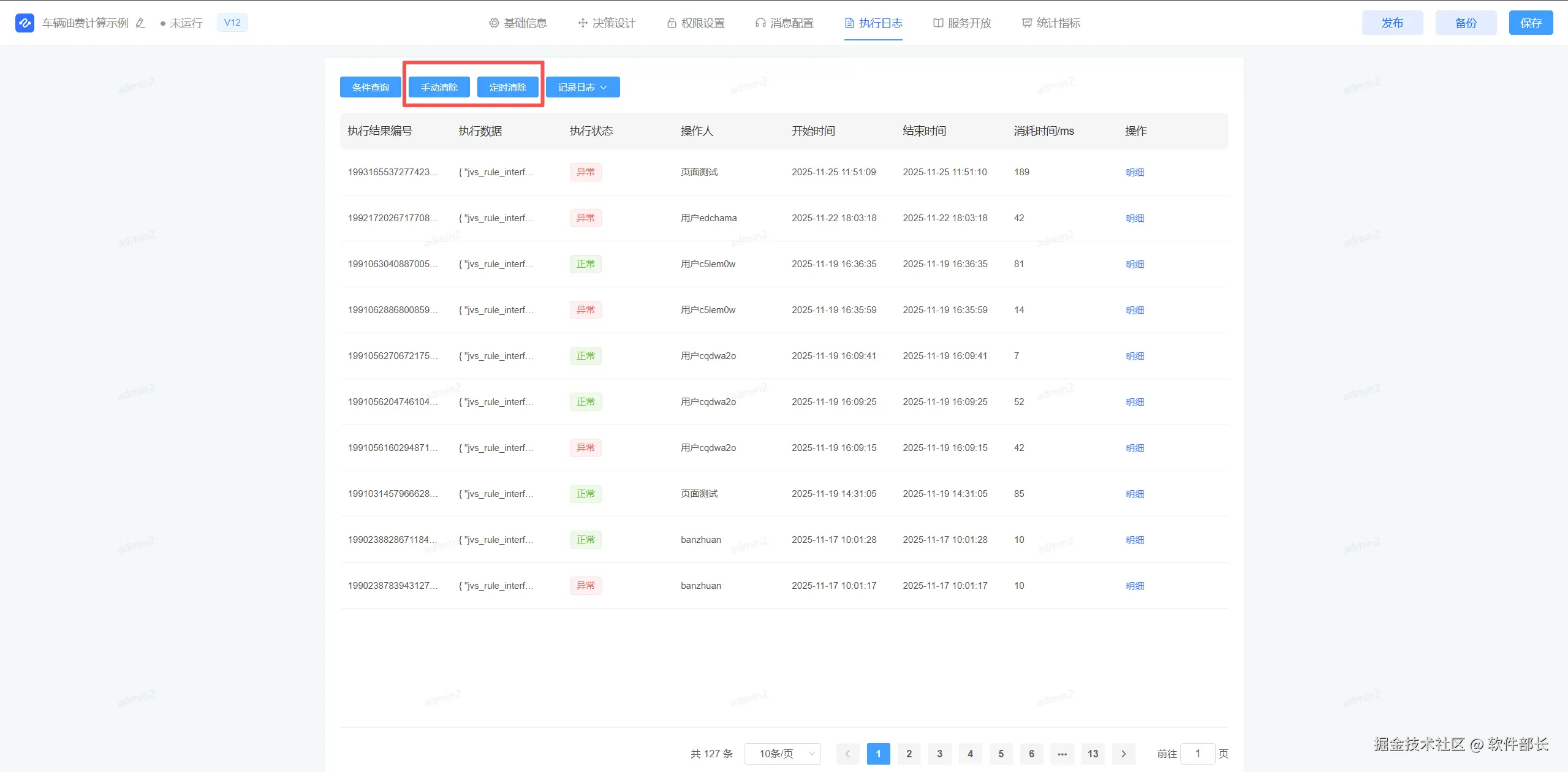The width and height of the screenshot is (1568, 772).
Task: Click the previous page arrow
Action: point(847,754)
